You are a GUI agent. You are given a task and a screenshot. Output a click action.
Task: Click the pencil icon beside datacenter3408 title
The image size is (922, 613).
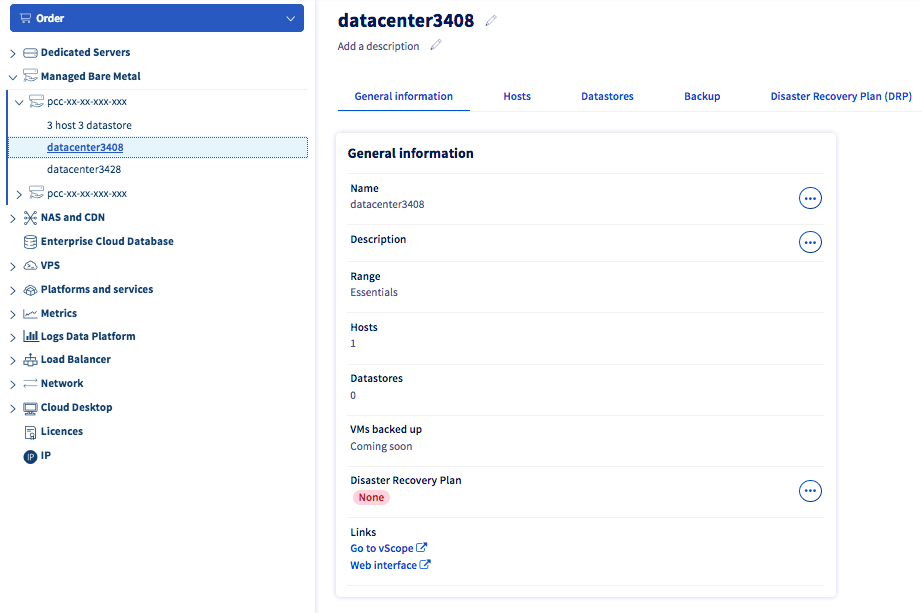tap(490, 21)
